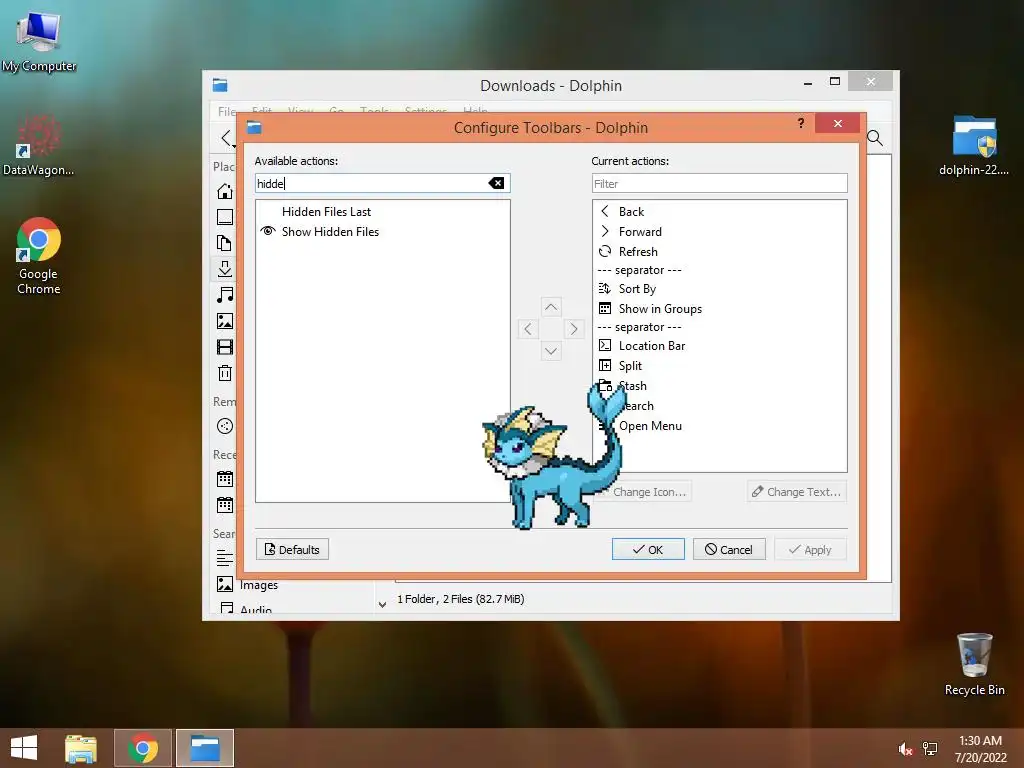Click the status bar folder and file count
The height and width of the screenshot is (768, 1024).
(460, 599)
